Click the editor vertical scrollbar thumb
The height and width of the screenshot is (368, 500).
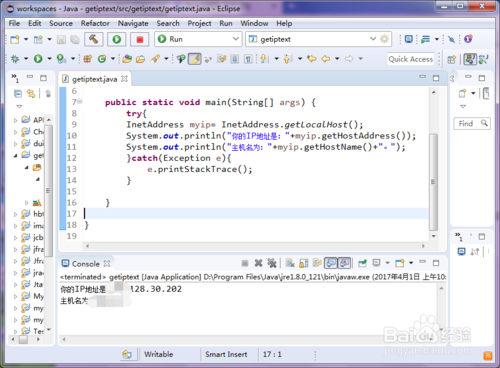point(433,182)
